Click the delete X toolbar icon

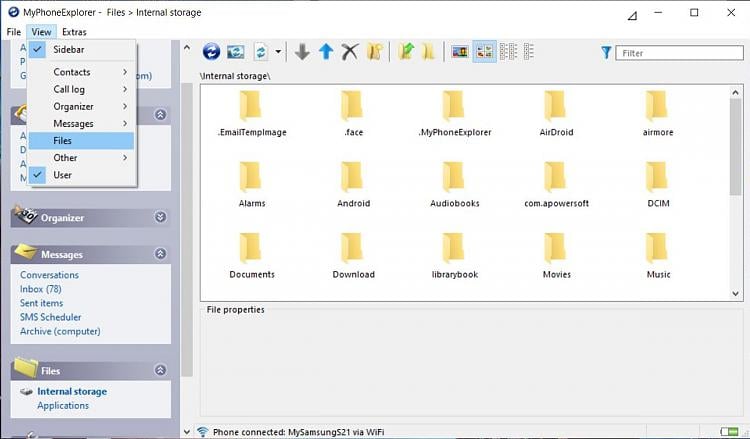(x=350, y=52)
